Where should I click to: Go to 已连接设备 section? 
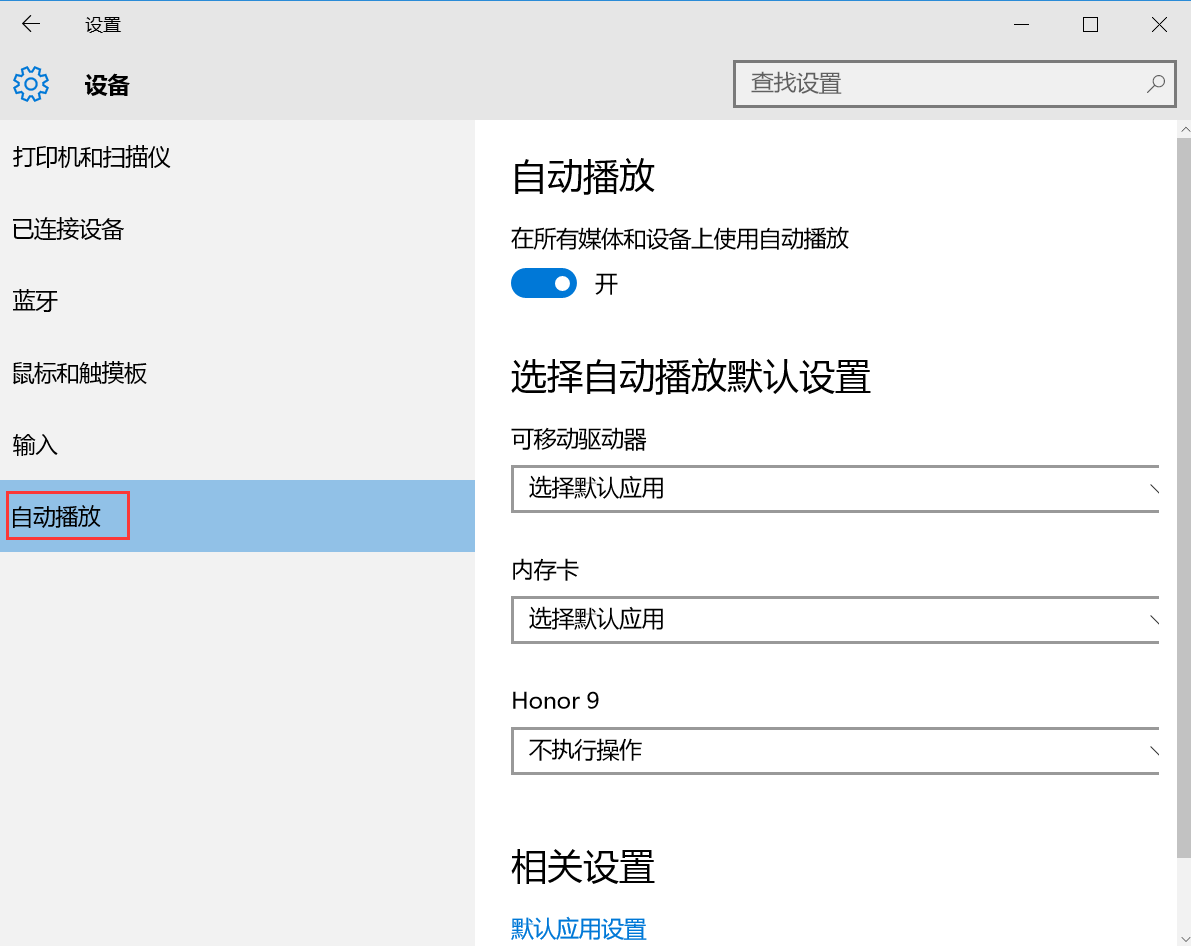(x=68, y=229)
